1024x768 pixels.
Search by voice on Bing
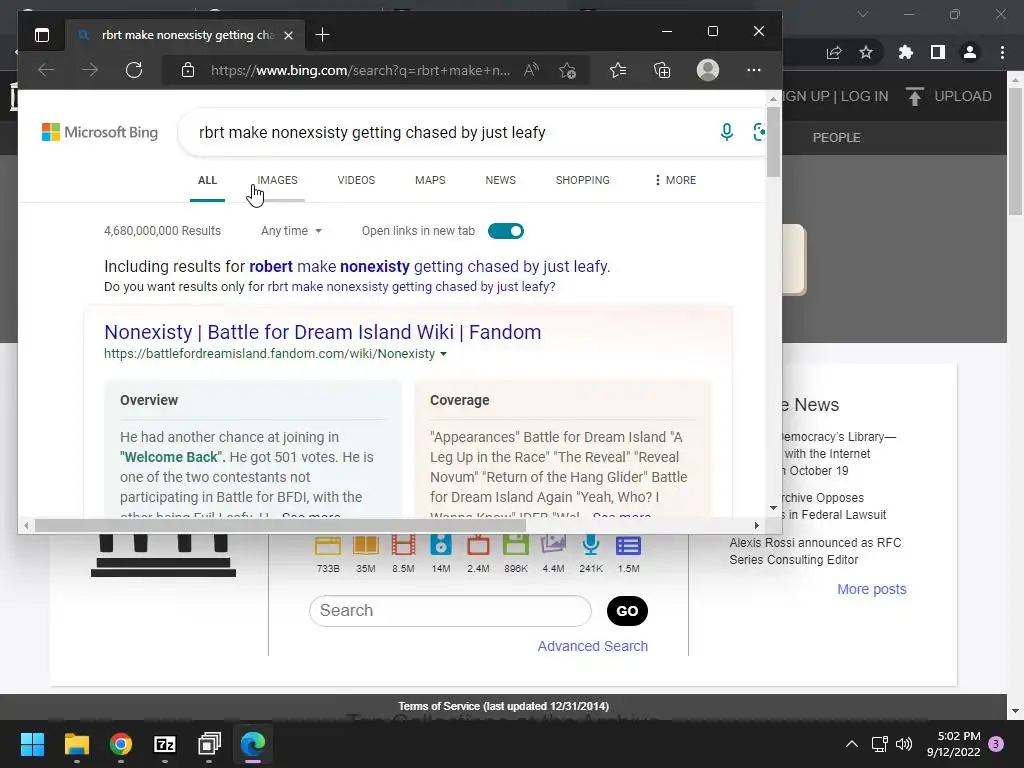pyautogui.click(x=726, y=132)
